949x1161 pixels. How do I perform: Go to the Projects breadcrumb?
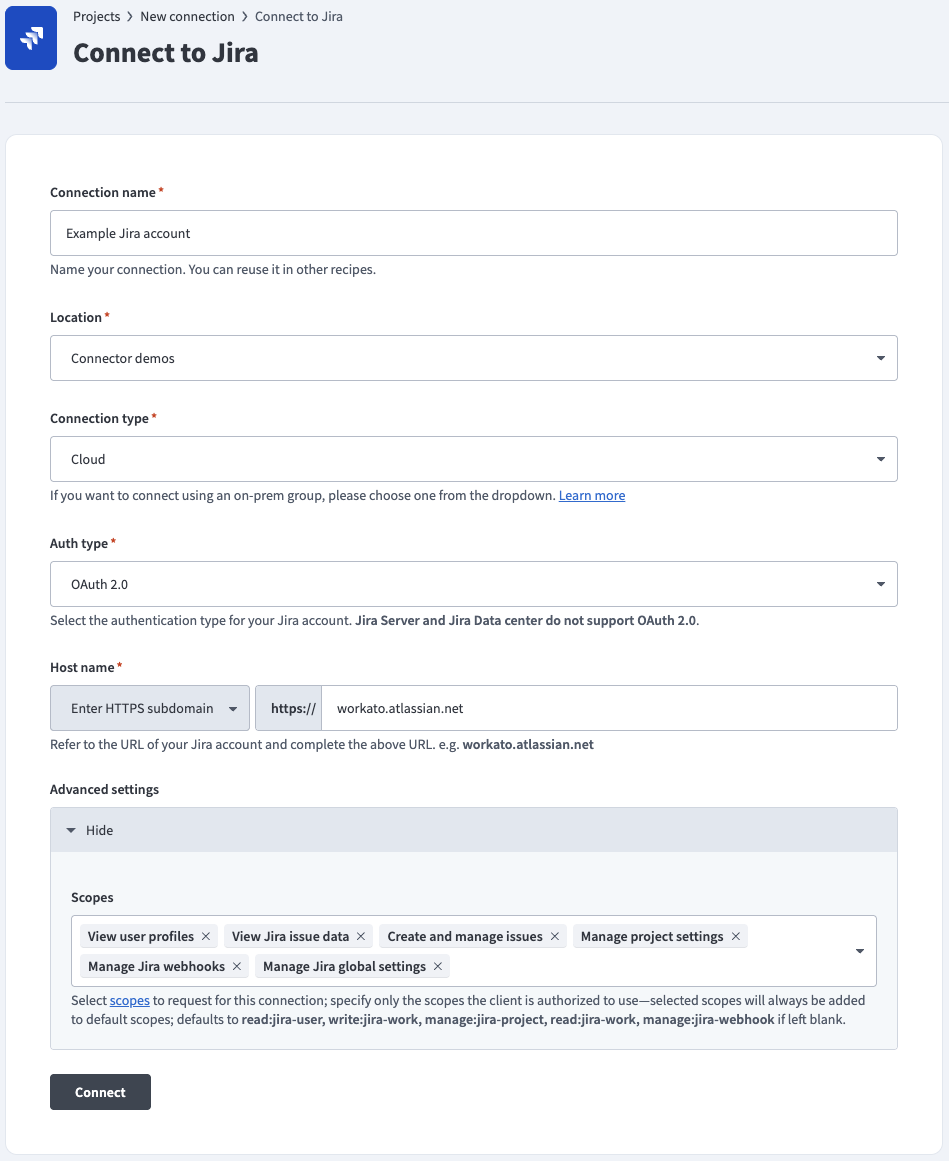click(x=96, y=16)
